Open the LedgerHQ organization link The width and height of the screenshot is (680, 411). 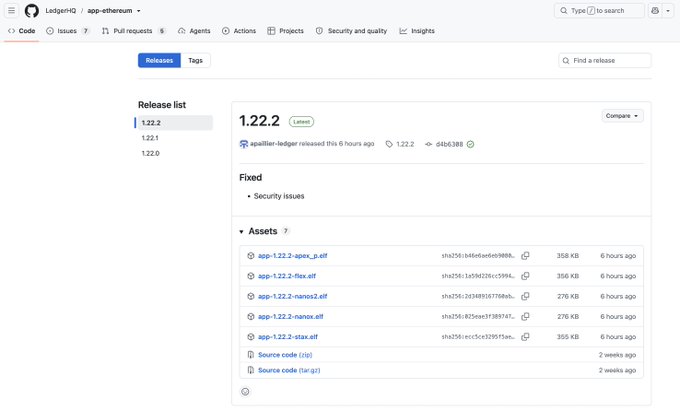[x=61, y=10]
